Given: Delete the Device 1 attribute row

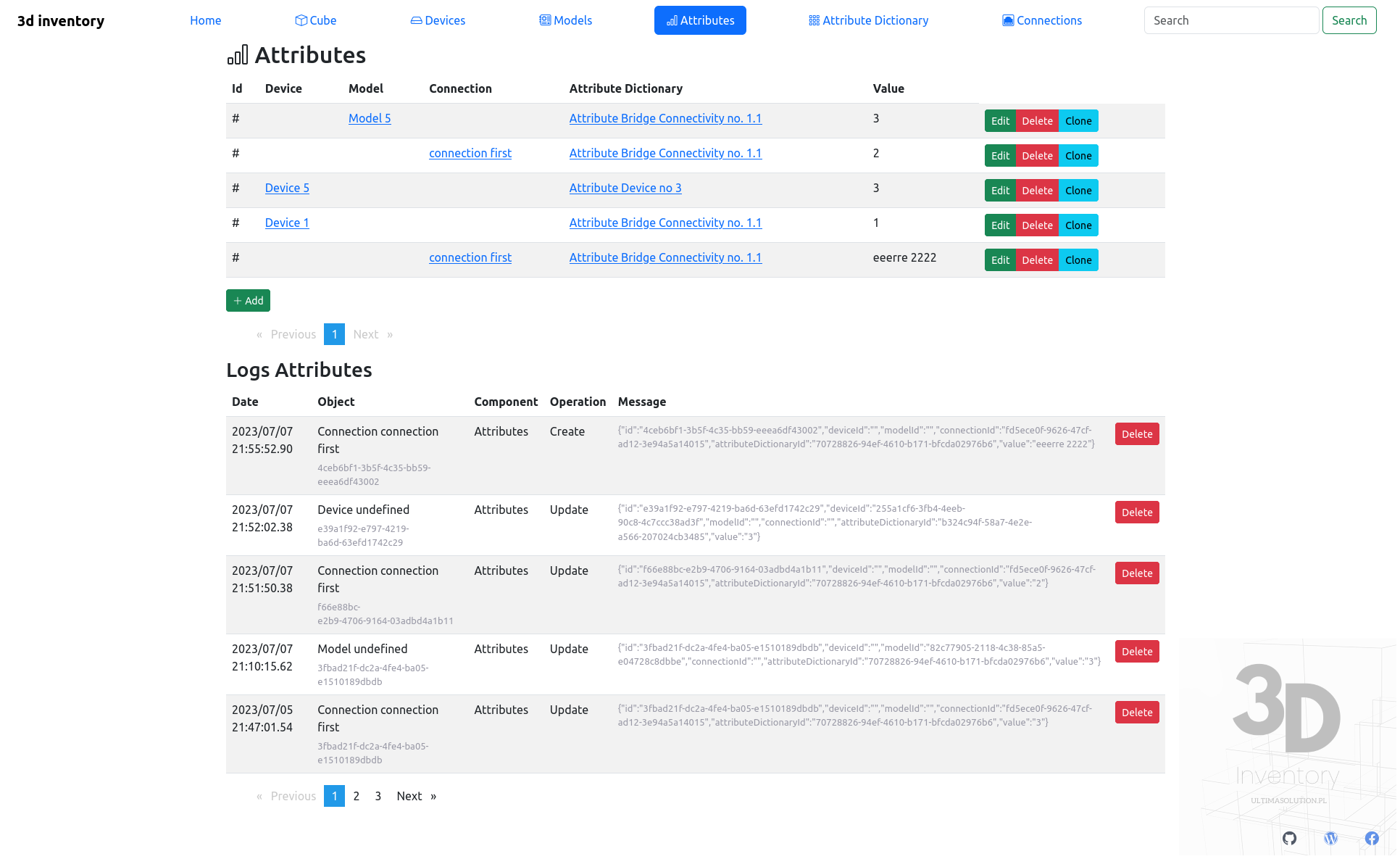Looking at the screenshot, I should pyautogui.click(x=1037, y=225).
